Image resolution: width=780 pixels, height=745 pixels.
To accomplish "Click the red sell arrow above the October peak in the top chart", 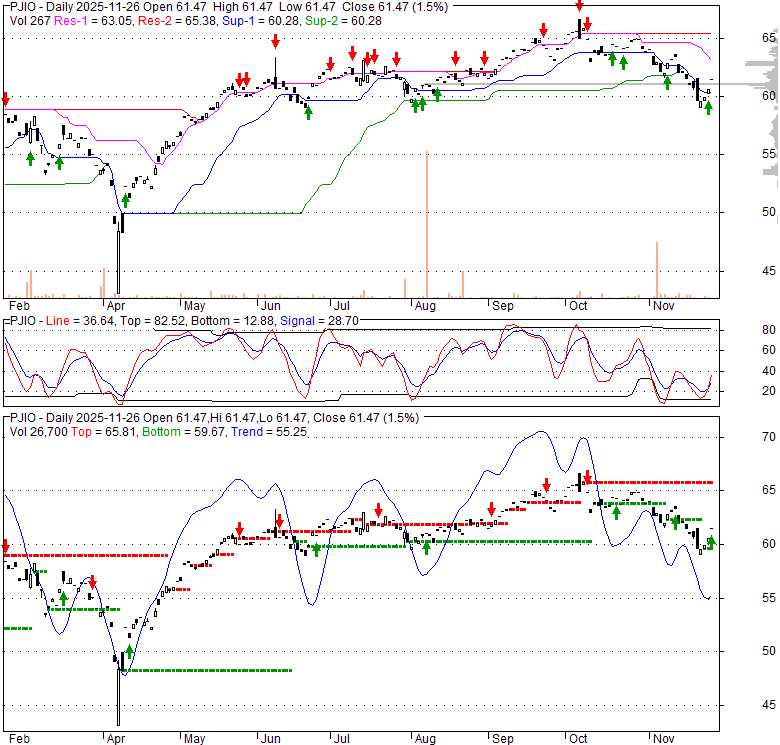I will coord(579,5).
